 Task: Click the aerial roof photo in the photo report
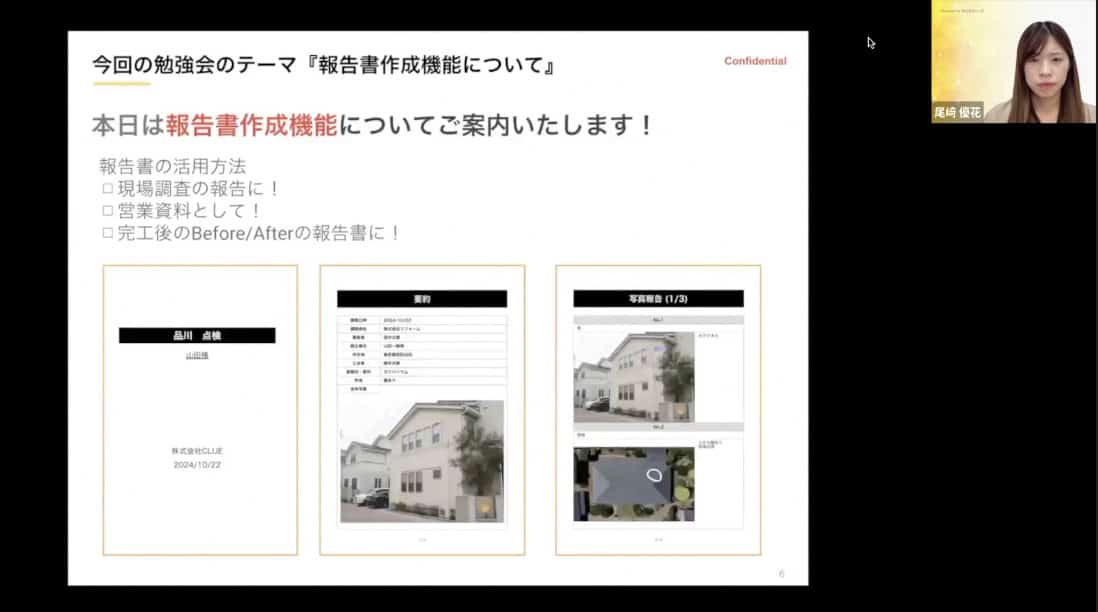pos(634,484)
